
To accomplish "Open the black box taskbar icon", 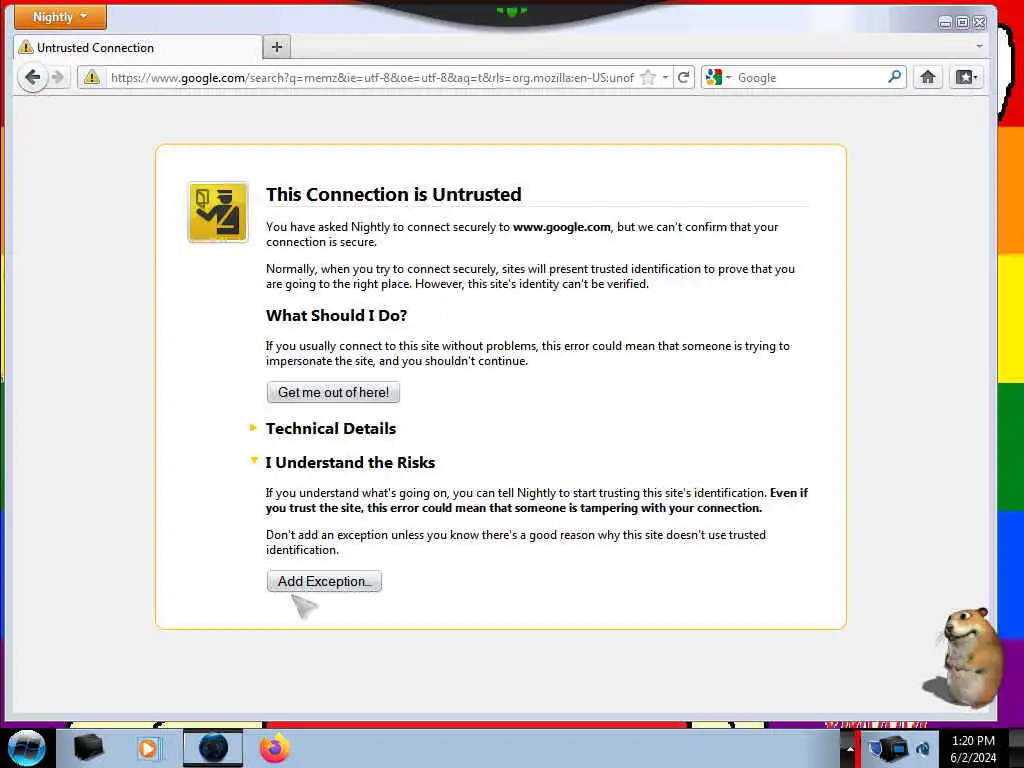I will [x=88, y=748].
